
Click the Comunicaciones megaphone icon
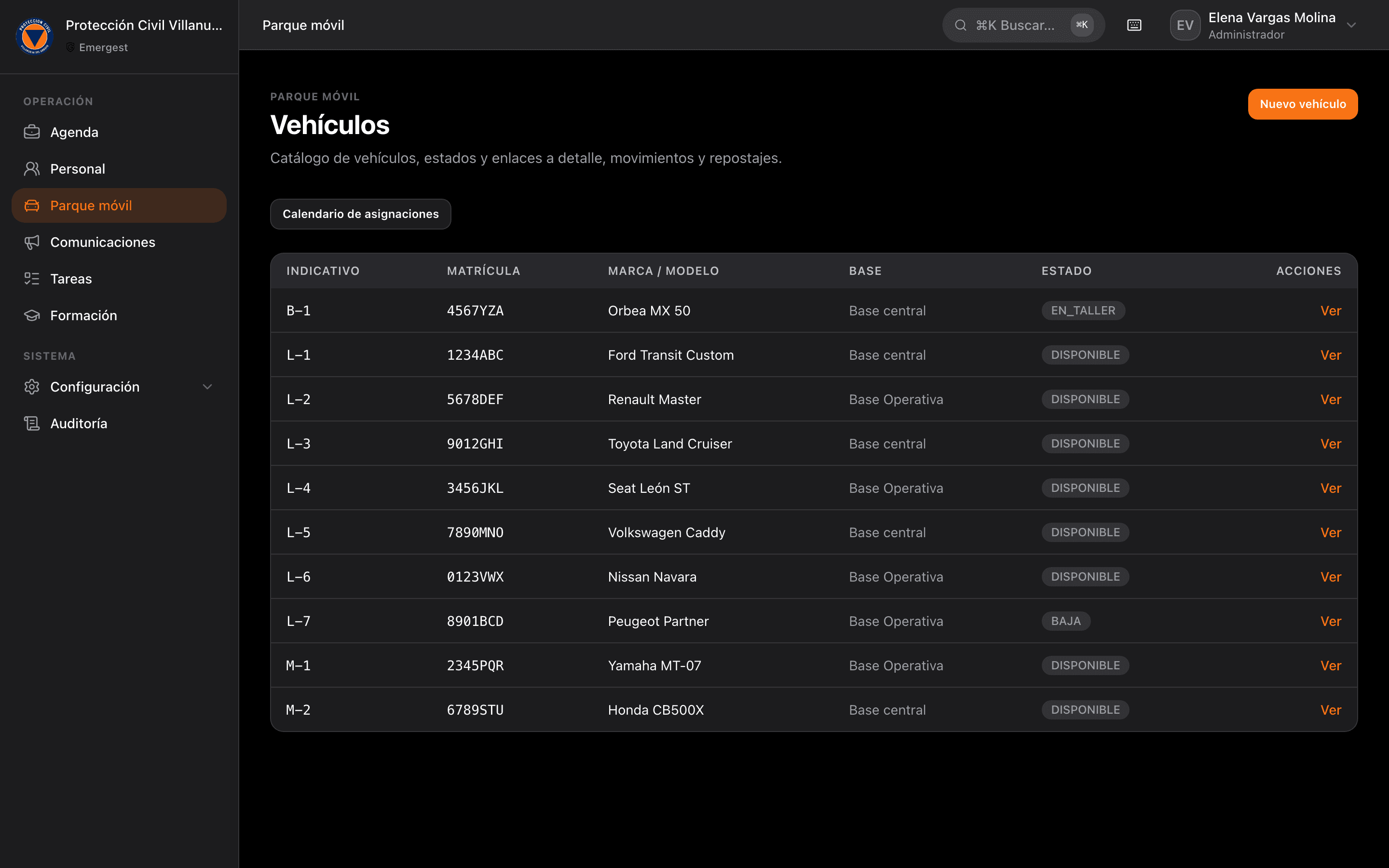(x=32, y=242)
